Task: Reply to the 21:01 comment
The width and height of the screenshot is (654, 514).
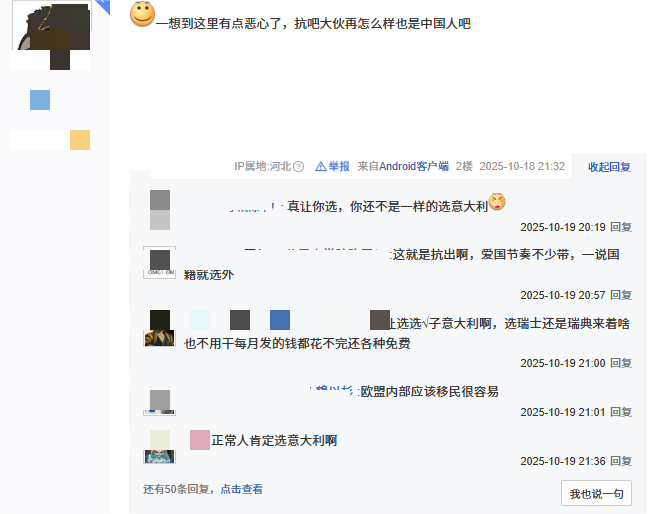Action: click(x=621, y=412)
